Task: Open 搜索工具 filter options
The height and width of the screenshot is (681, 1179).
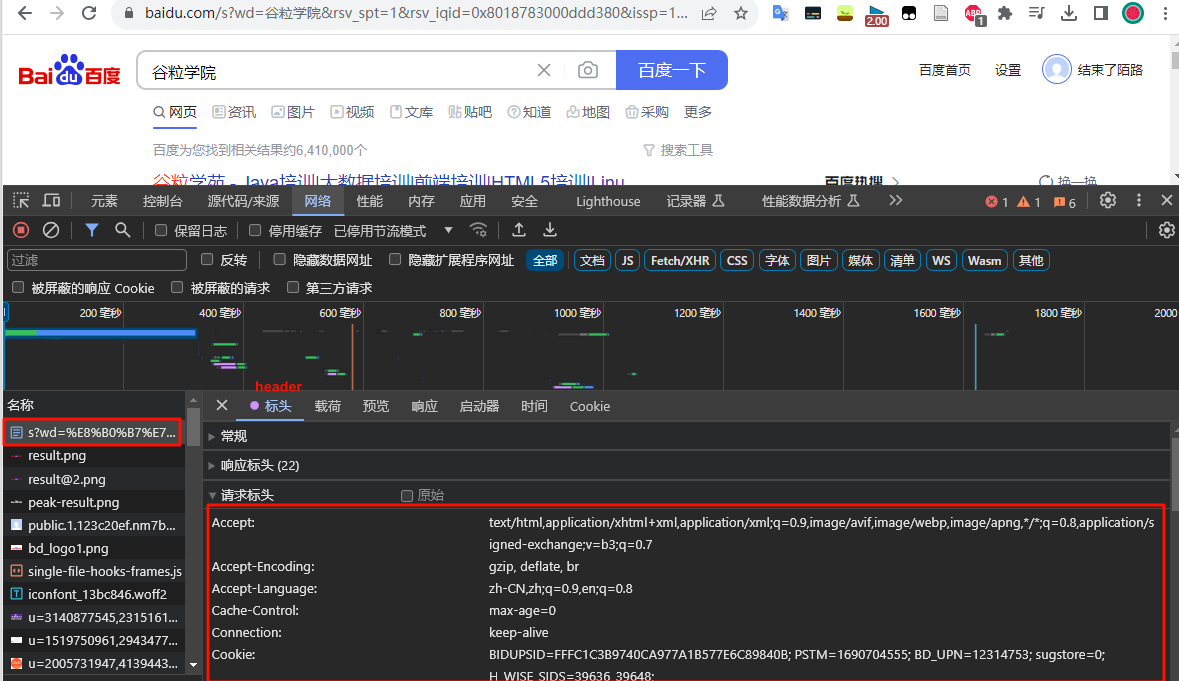Action: point(677,150)
